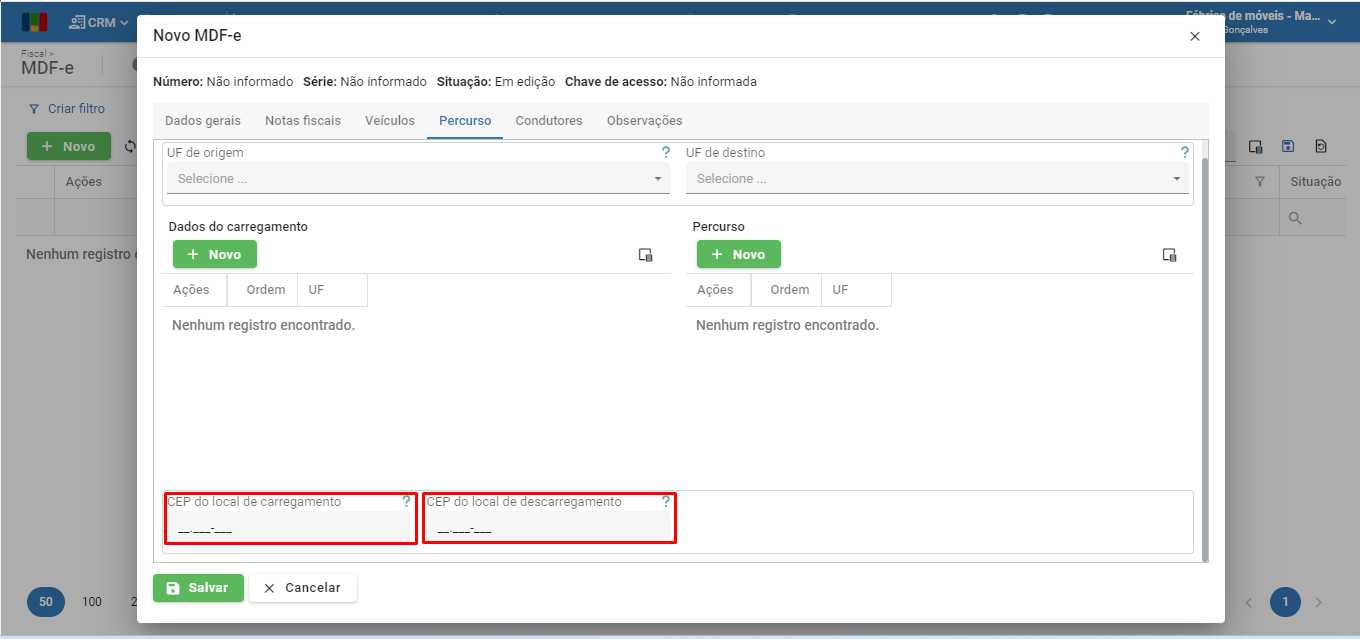This screenshot has height=639, width=1360.
Task: Open column chooser of Dados do carregamento grid
Action: [x=645, y=255]
